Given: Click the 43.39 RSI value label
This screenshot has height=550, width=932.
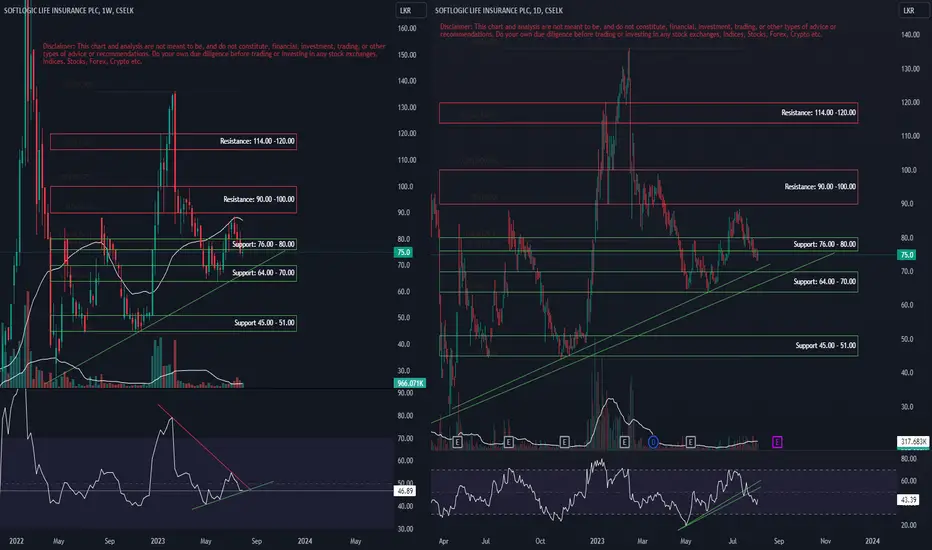Looking at the screenshot, I should [908, 499].
